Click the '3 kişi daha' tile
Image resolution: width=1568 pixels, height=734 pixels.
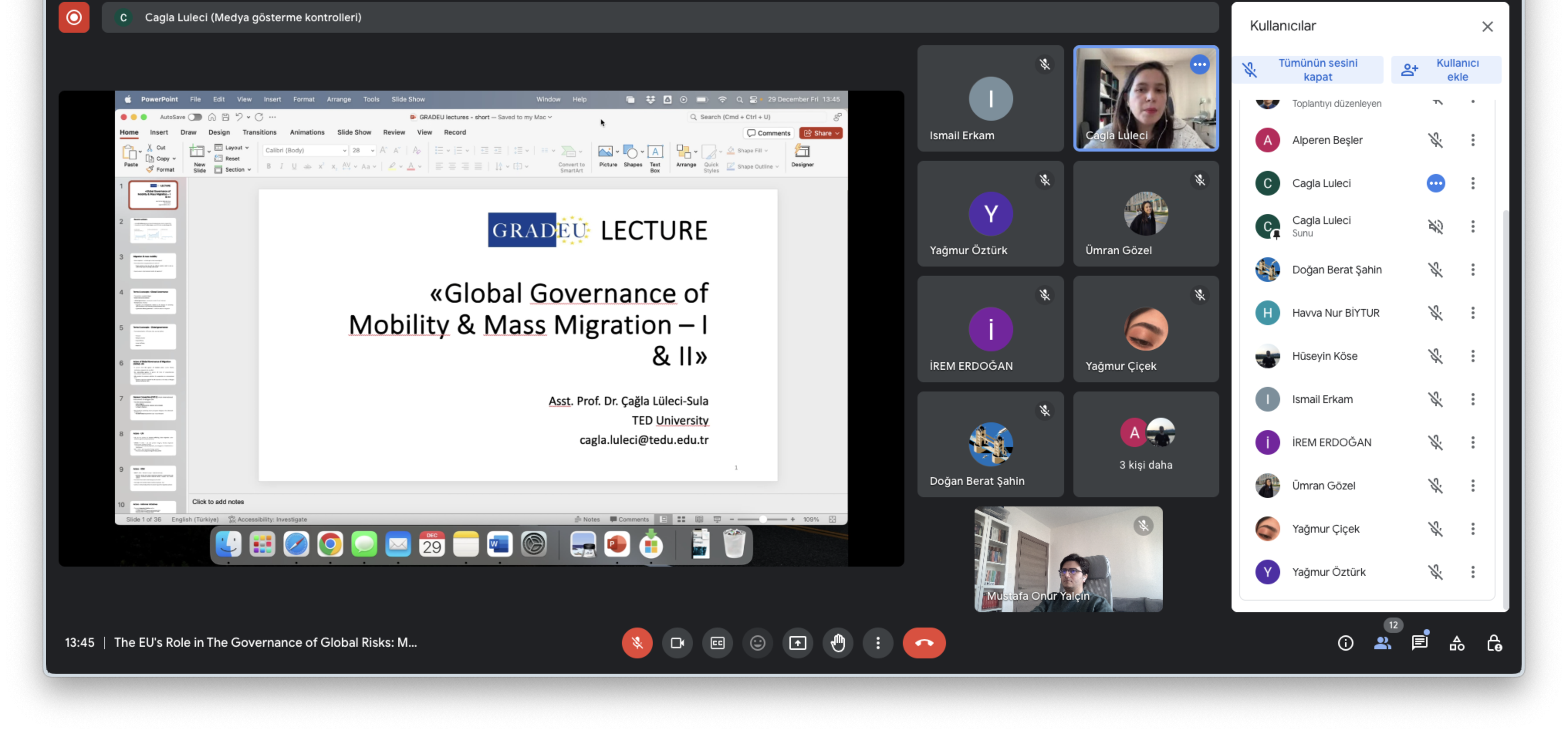1146,444
